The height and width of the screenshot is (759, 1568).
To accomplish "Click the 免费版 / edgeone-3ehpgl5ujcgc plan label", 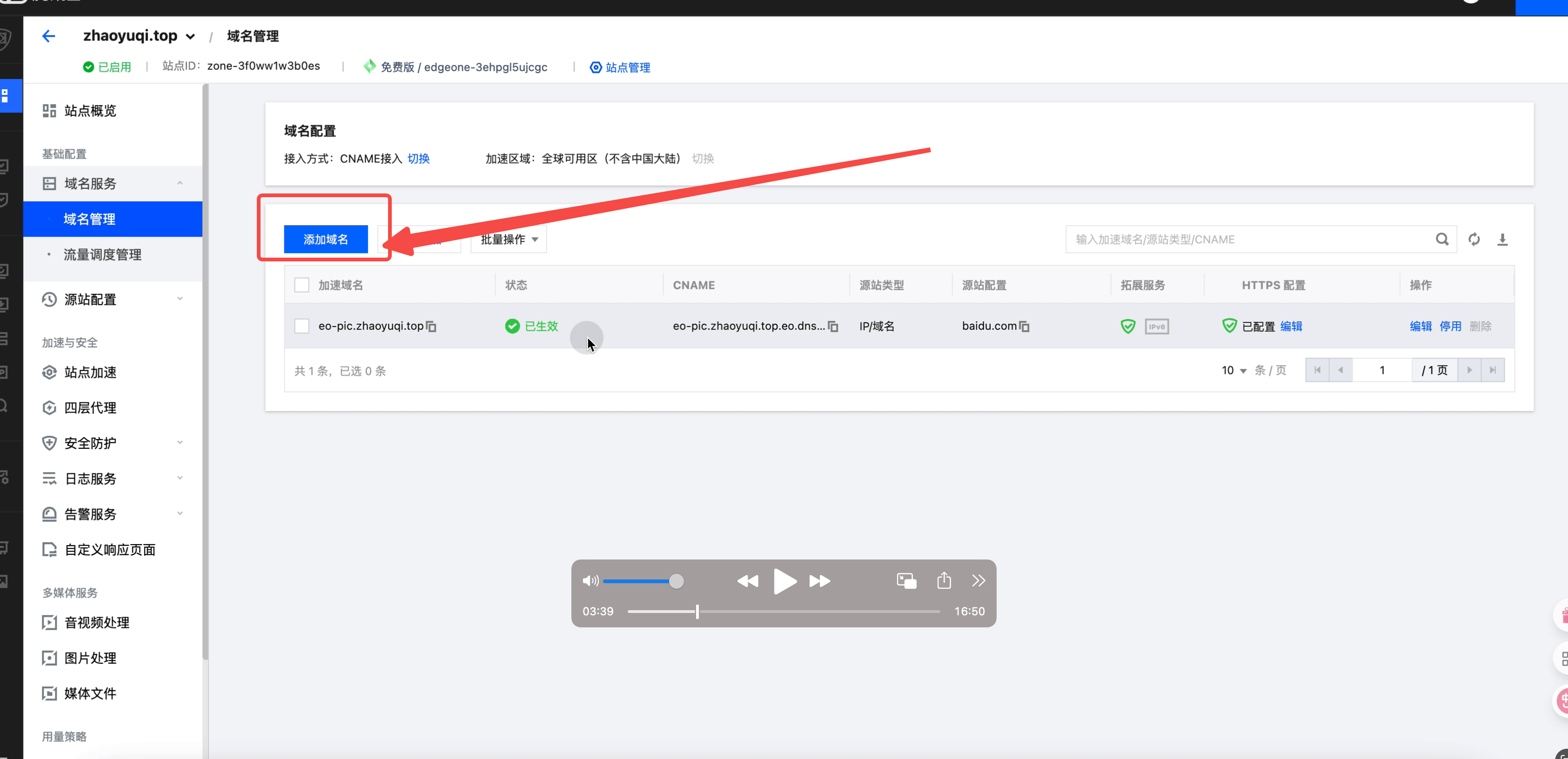I will click(464, 67).
